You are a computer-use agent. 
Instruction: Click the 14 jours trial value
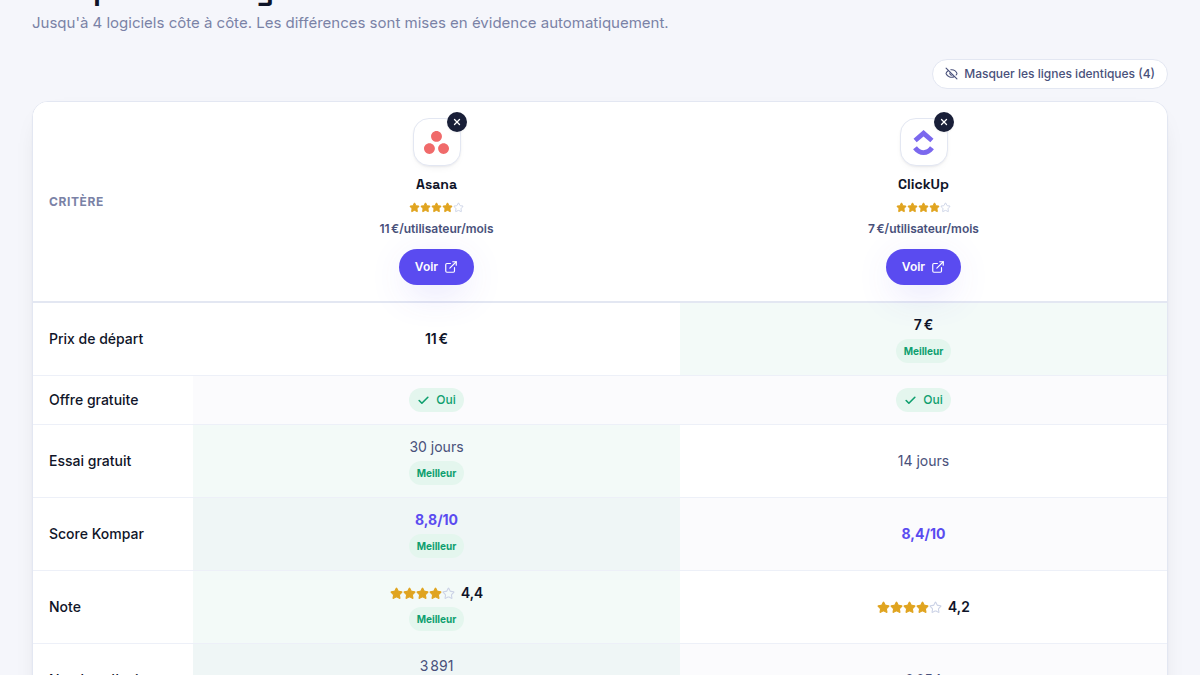[923, 461]
